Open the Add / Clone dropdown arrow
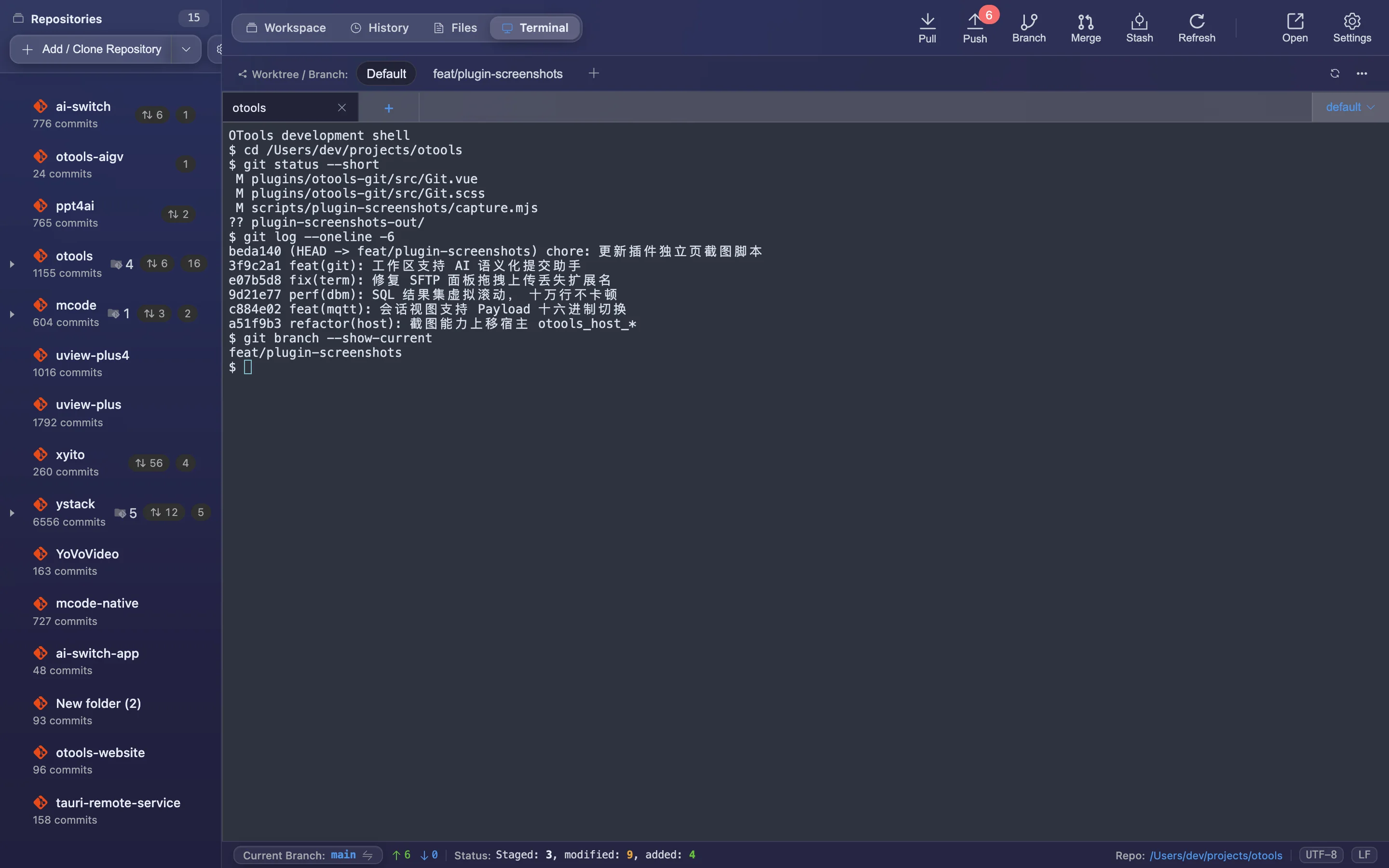 pyautogui.click(x=186, y=49)
